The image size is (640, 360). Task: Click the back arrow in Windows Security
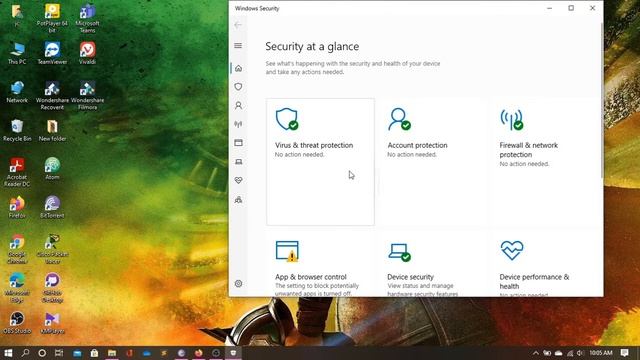click(x=238, y=25)
